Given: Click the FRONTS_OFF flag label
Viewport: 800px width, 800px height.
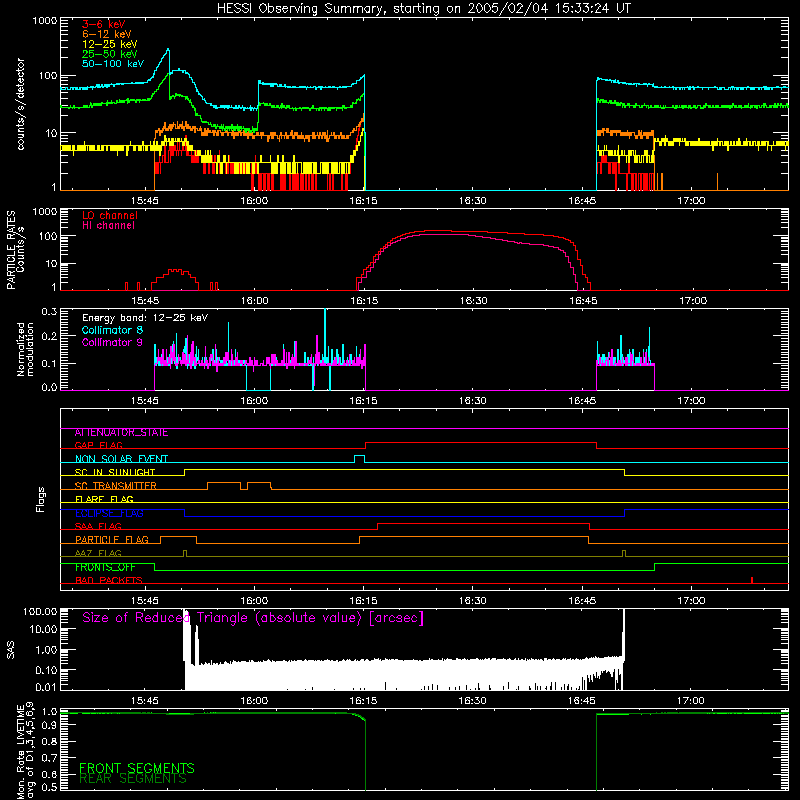Looking at the screenshot, I should (x=105, y=567).
